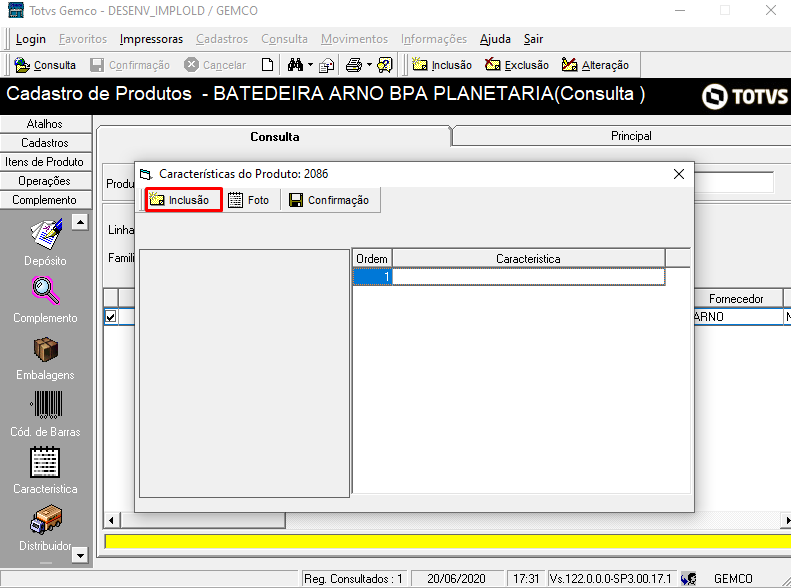Toggle the checkbox in the product grid row
Image resolution: width=791 pixels, height=588 pixels.
110,317
